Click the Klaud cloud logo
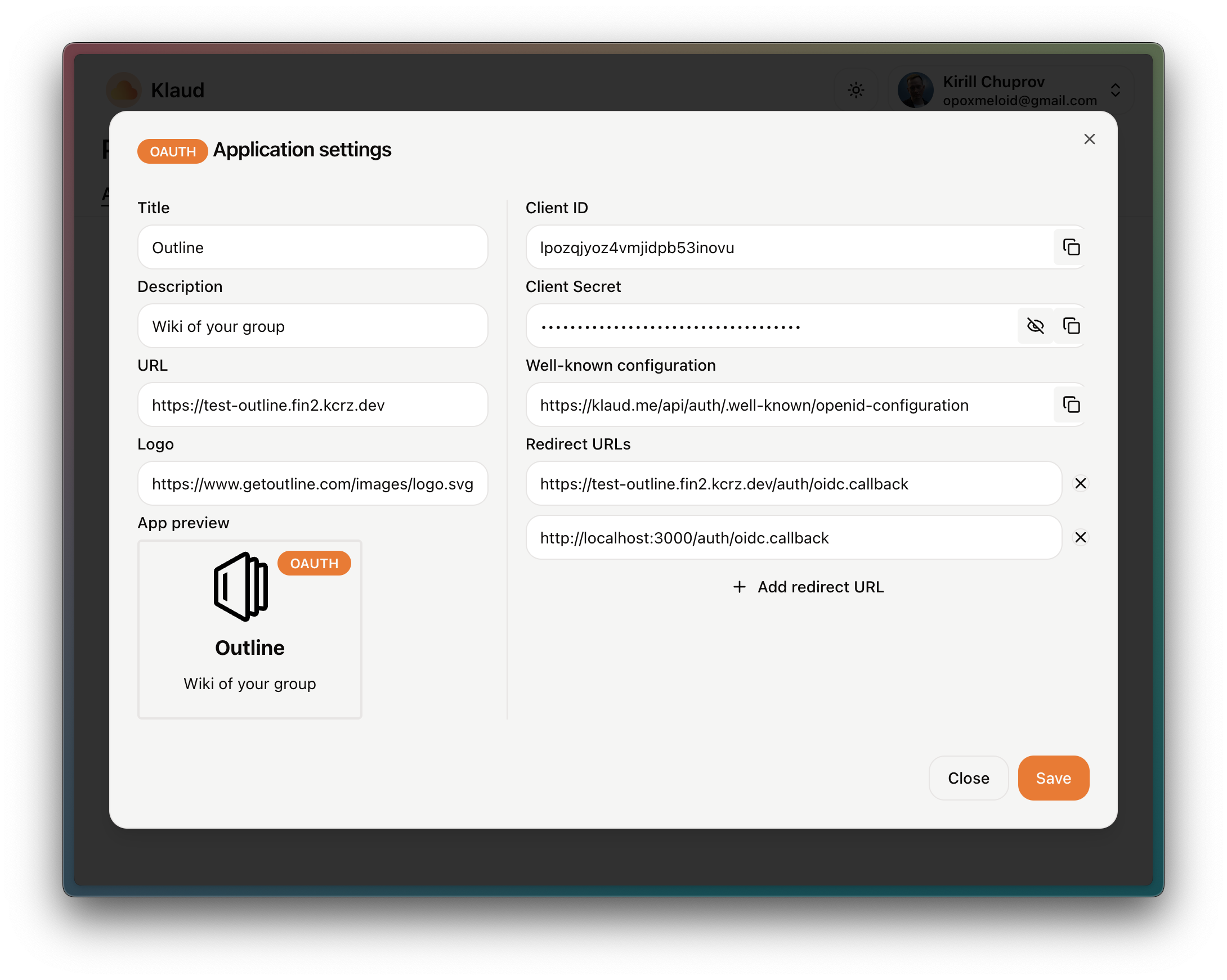This screenshot has height=980, width=1227. pyautogui.click(x=124, y=90)
